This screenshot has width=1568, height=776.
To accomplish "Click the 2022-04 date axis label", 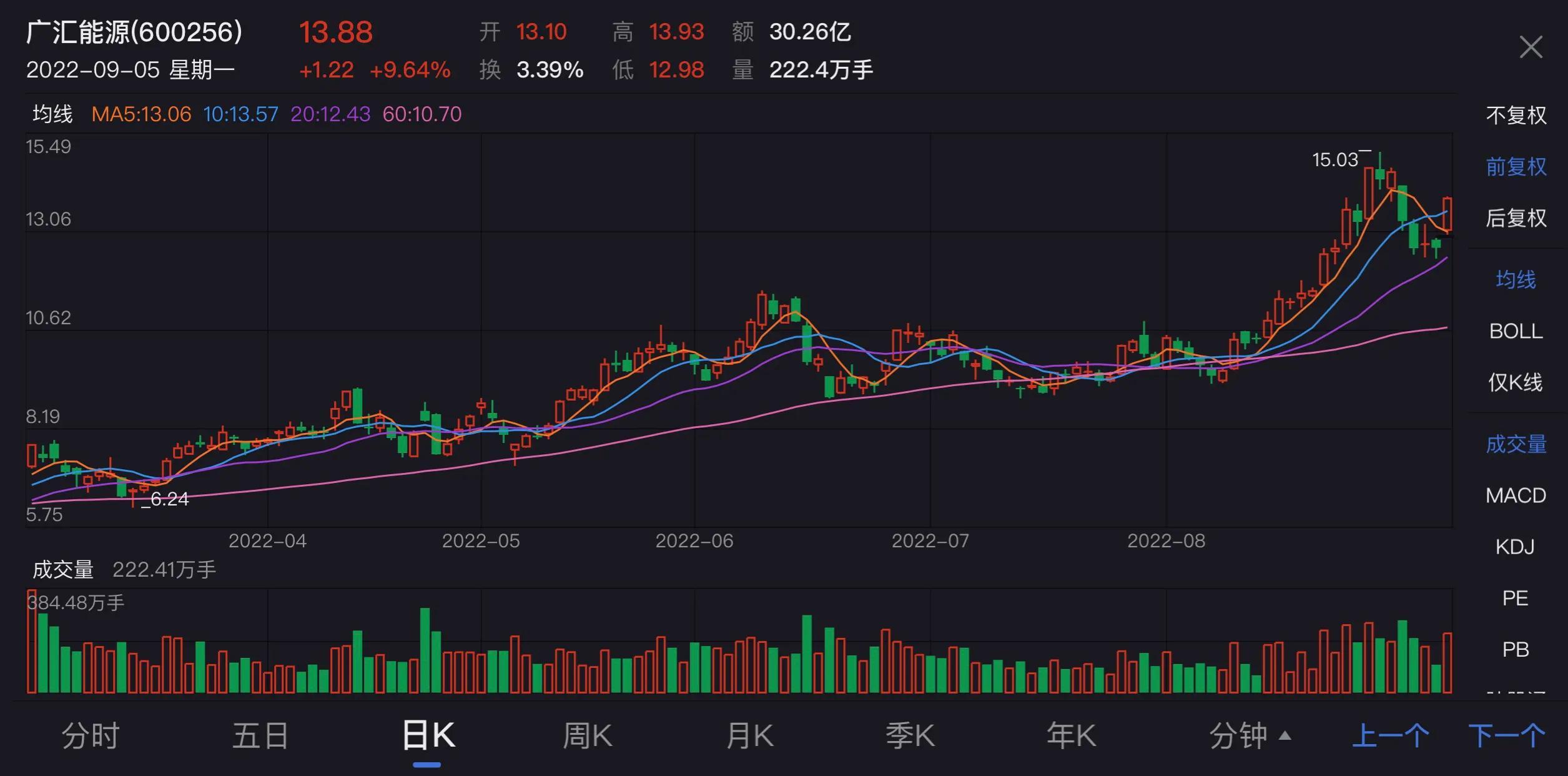I will tap(267, 540).
